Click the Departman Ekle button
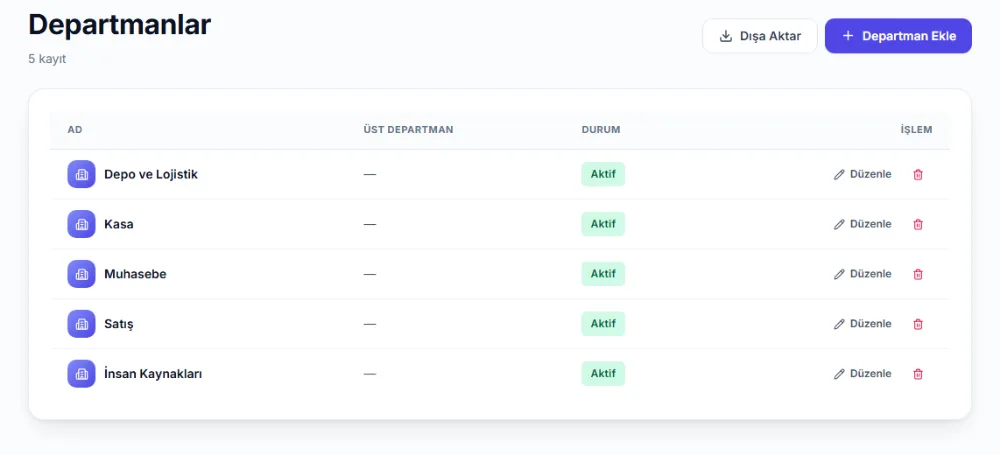The image size is (1000, 455). (x=898, y=36)
